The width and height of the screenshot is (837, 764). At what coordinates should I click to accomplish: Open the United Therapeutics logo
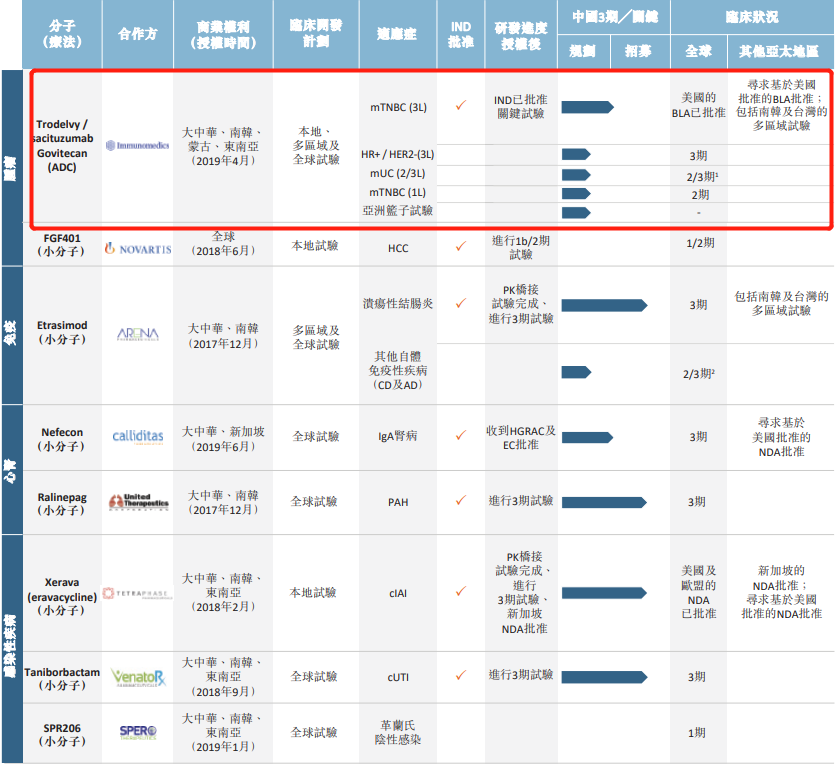click(x=137, y=501)
